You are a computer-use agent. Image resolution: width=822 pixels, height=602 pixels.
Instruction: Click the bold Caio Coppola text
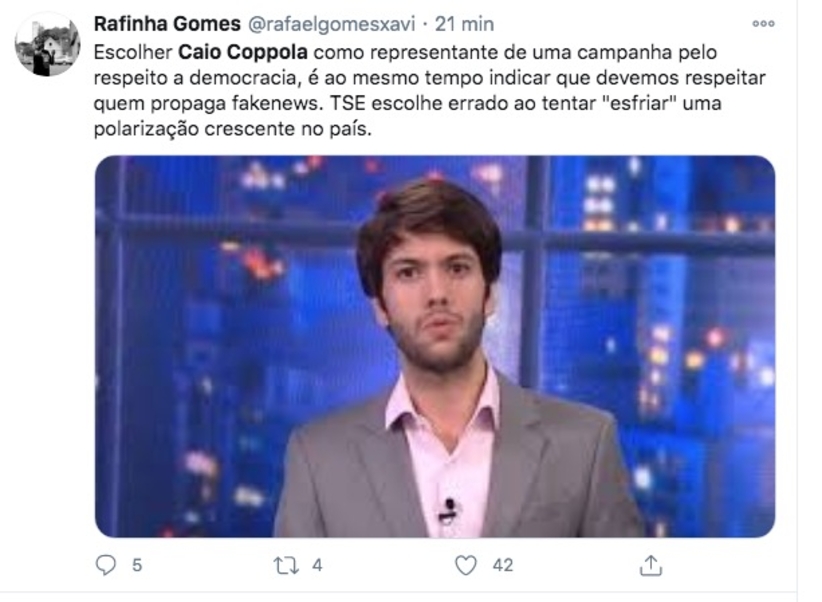click(x=243, y=52)
